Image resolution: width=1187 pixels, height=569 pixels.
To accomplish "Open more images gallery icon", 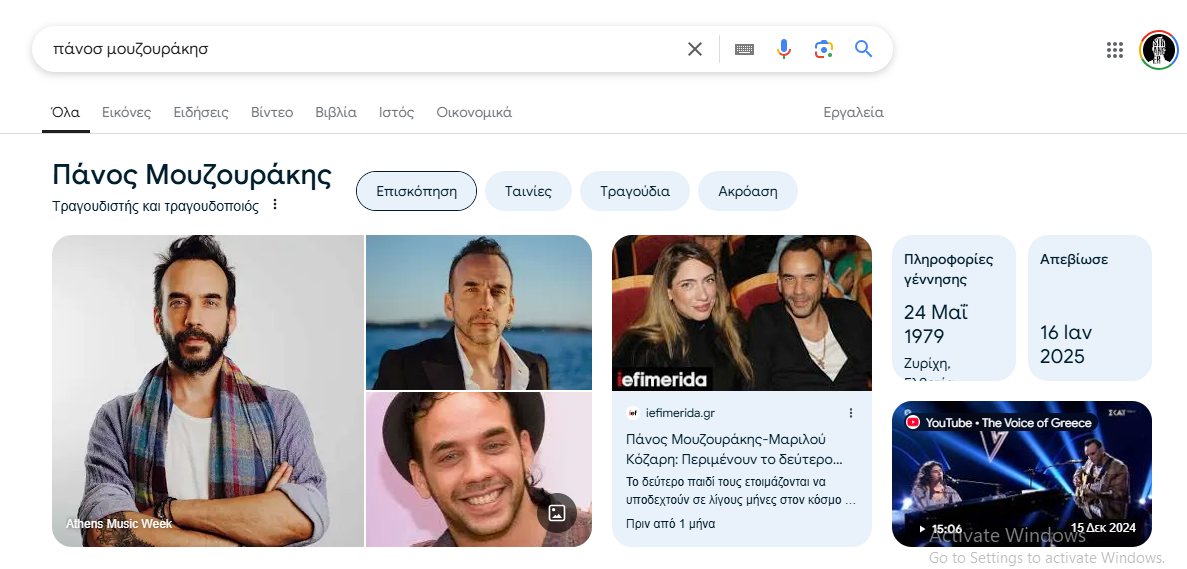I will pyautogui.click(x=557, y=513).
